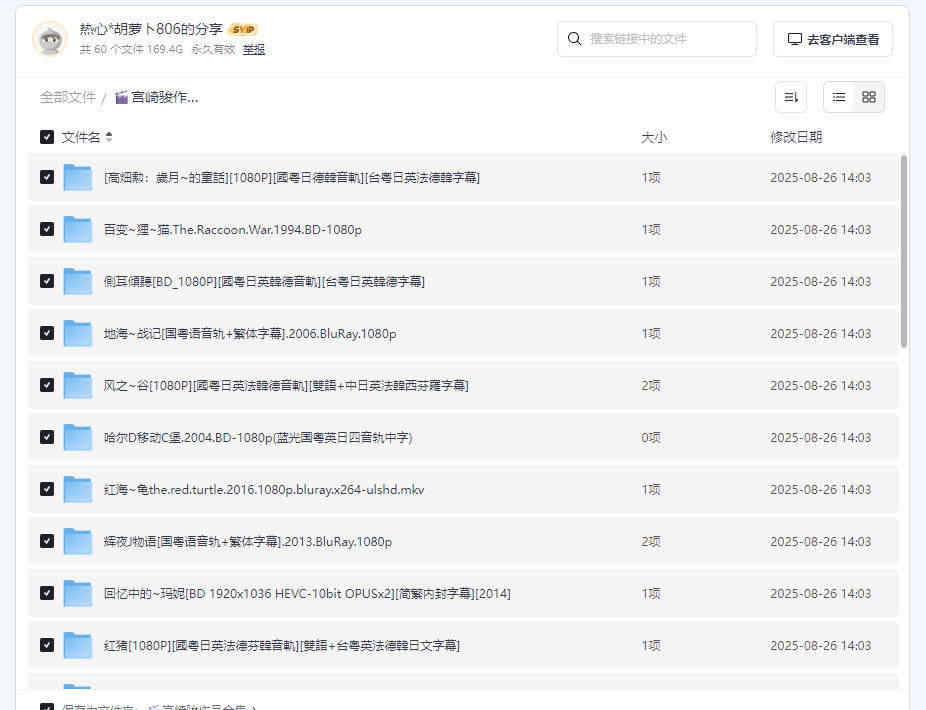The height and width of the screenshot is (710, 926).
Task: Click folder icon for 高畑勲 歲月~的童話 row
Action: click(x=77, y=177)
